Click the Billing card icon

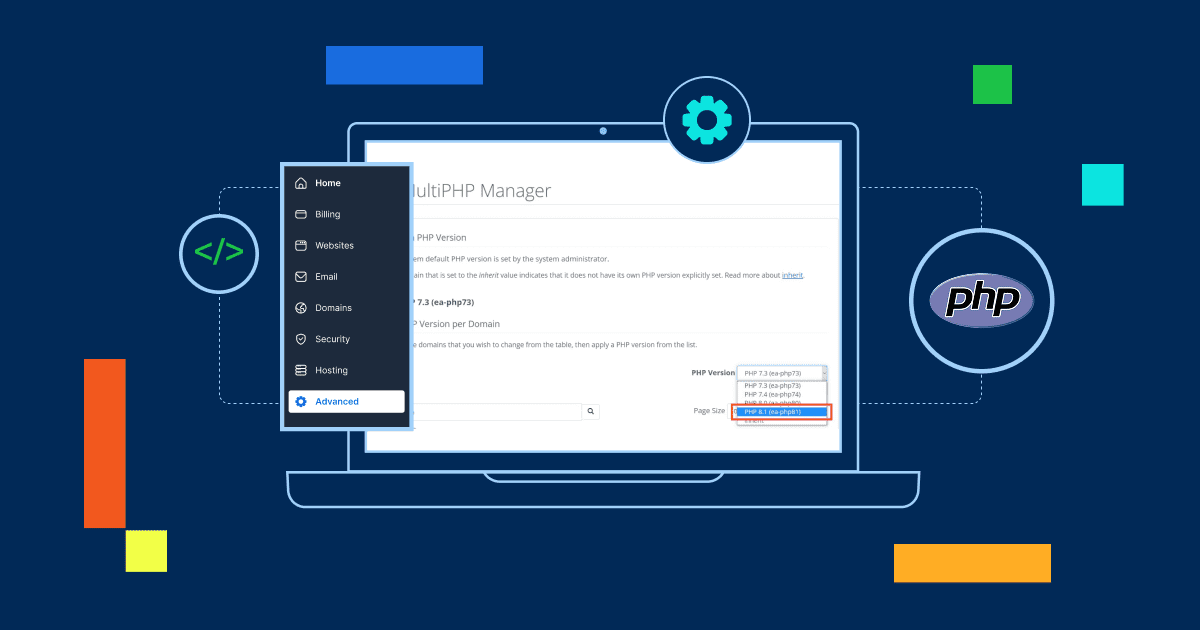point(301,214)
